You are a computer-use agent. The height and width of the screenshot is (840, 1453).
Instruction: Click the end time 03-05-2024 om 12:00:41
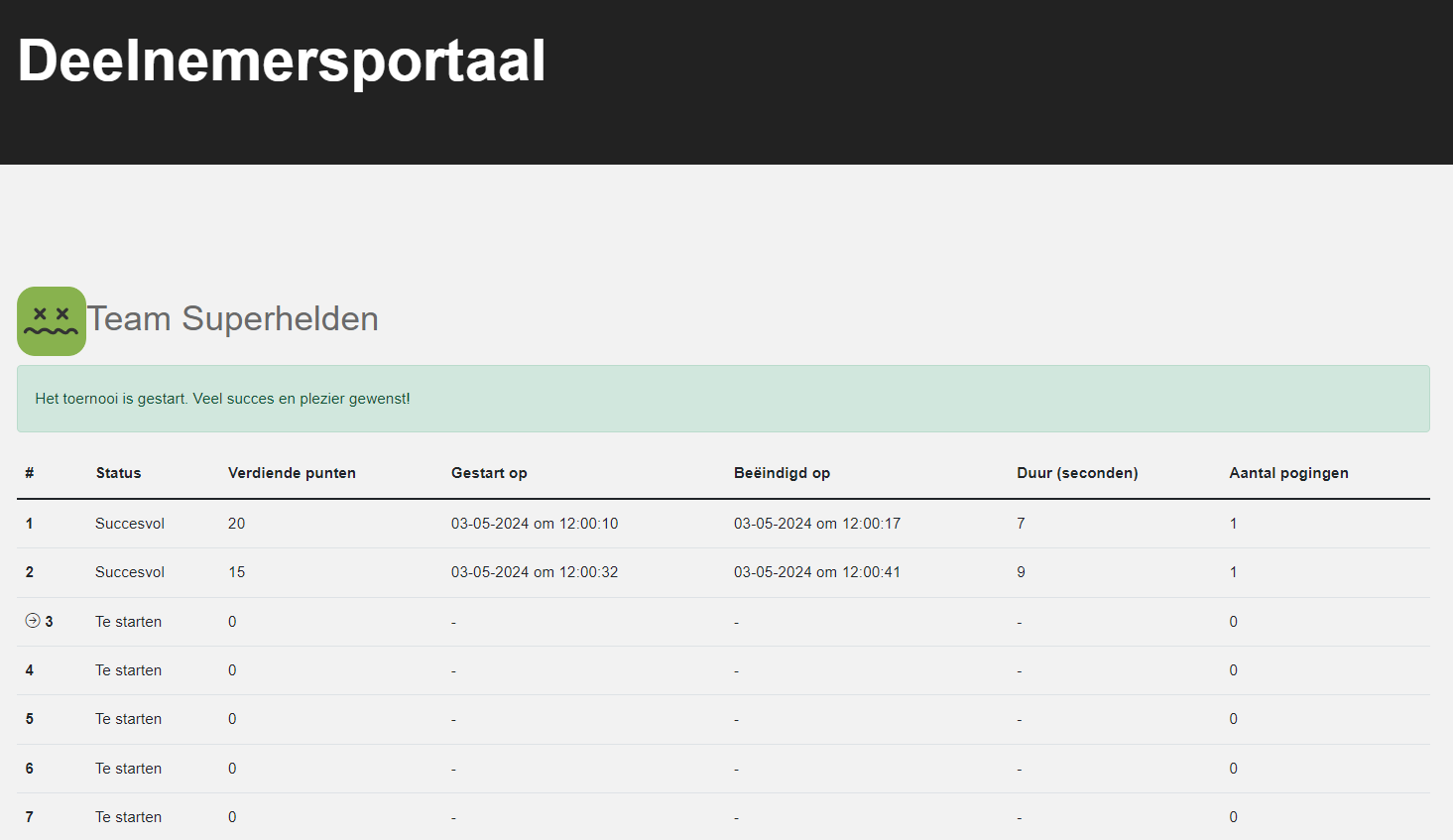[817, 572]
